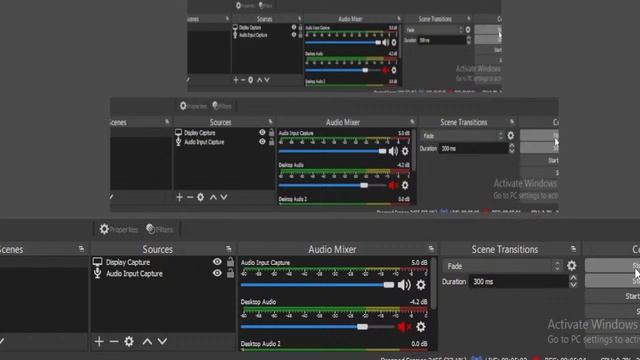The image size is (640, 360).
Task: Adjust Audio Input Capture volume slider in largest mixer
Action: click(x=318, y=285)
